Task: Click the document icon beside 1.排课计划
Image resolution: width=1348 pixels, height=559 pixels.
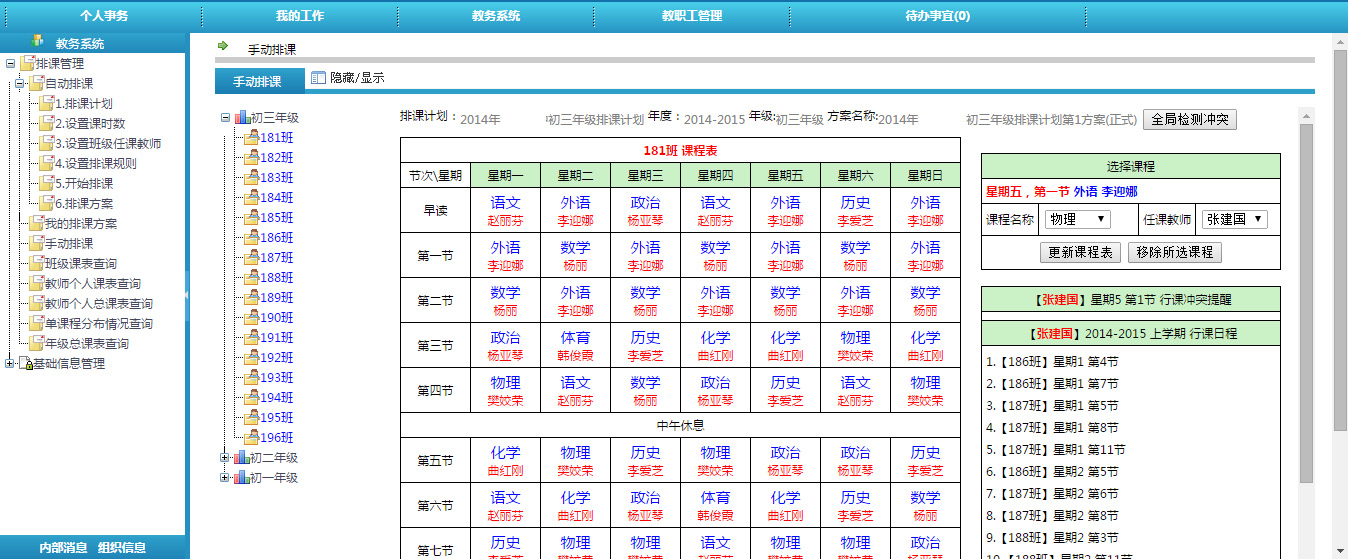Action: pyautogui.click(x=46, y=104)
